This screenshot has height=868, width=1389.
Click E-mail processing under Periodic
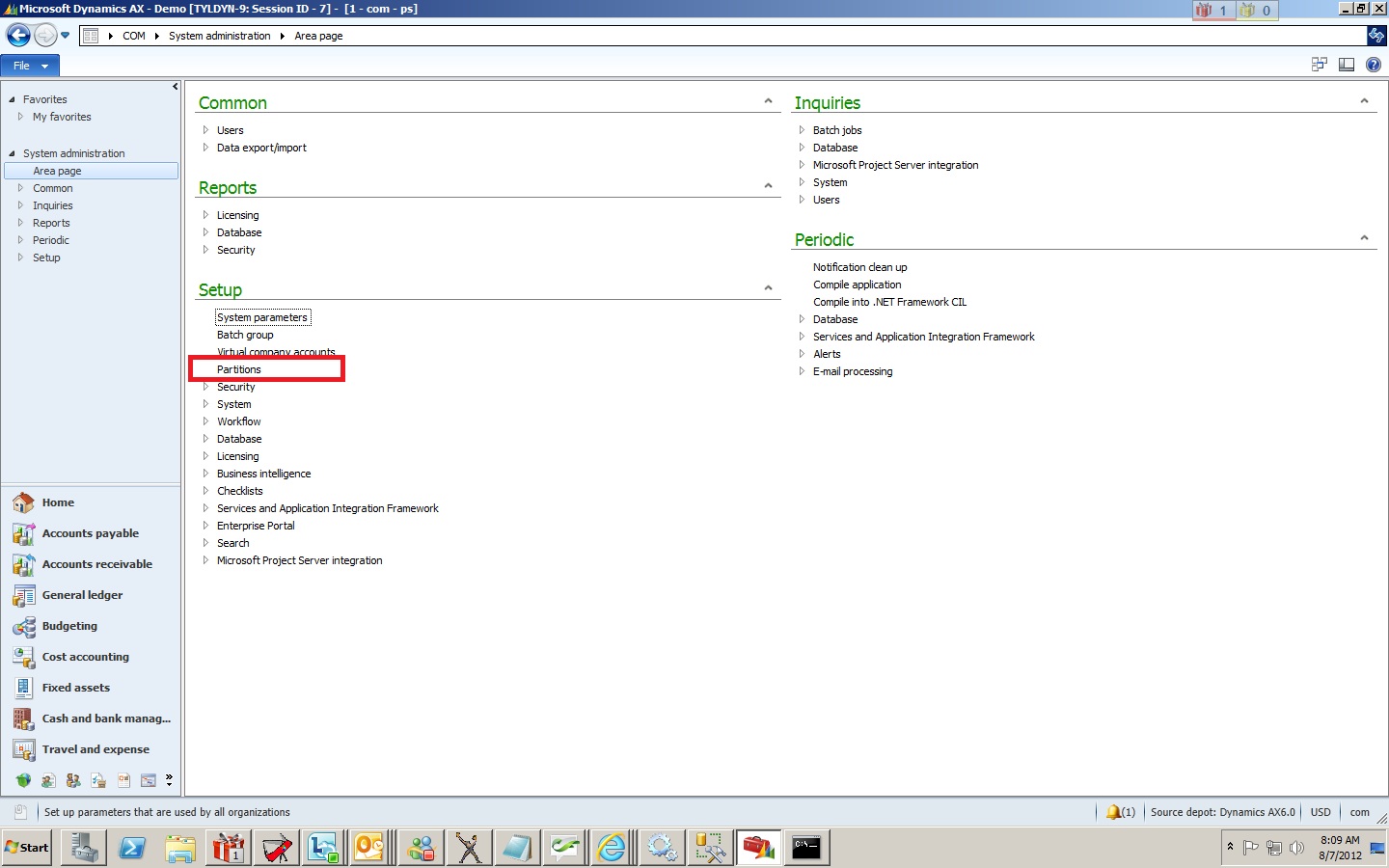coord(853,371)
